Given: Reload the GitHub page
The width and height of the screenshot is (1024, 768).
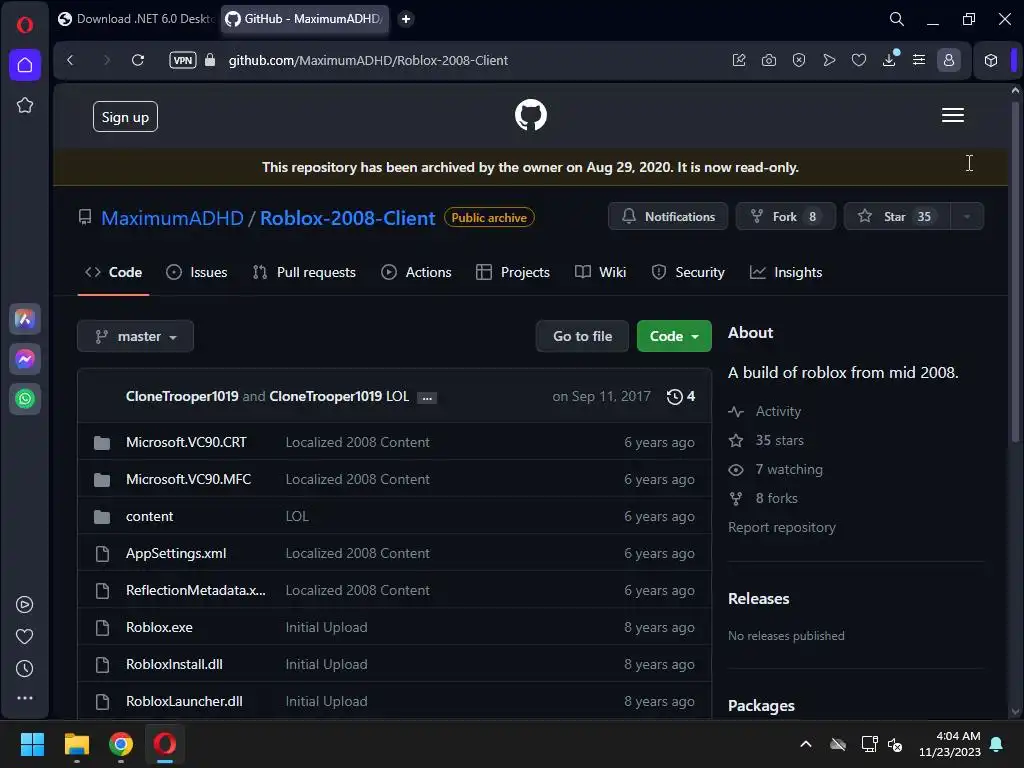Looking at the screenshot, I should coord(138,60).
